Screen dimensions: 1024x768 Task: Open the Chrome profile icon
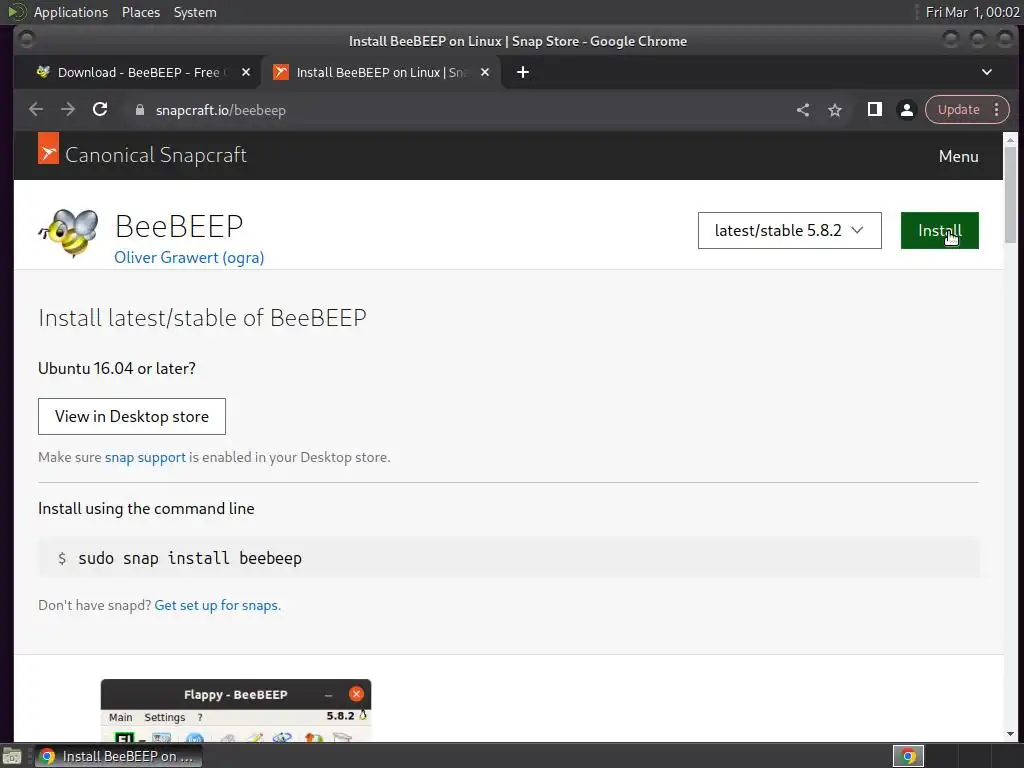coord(906,110)
